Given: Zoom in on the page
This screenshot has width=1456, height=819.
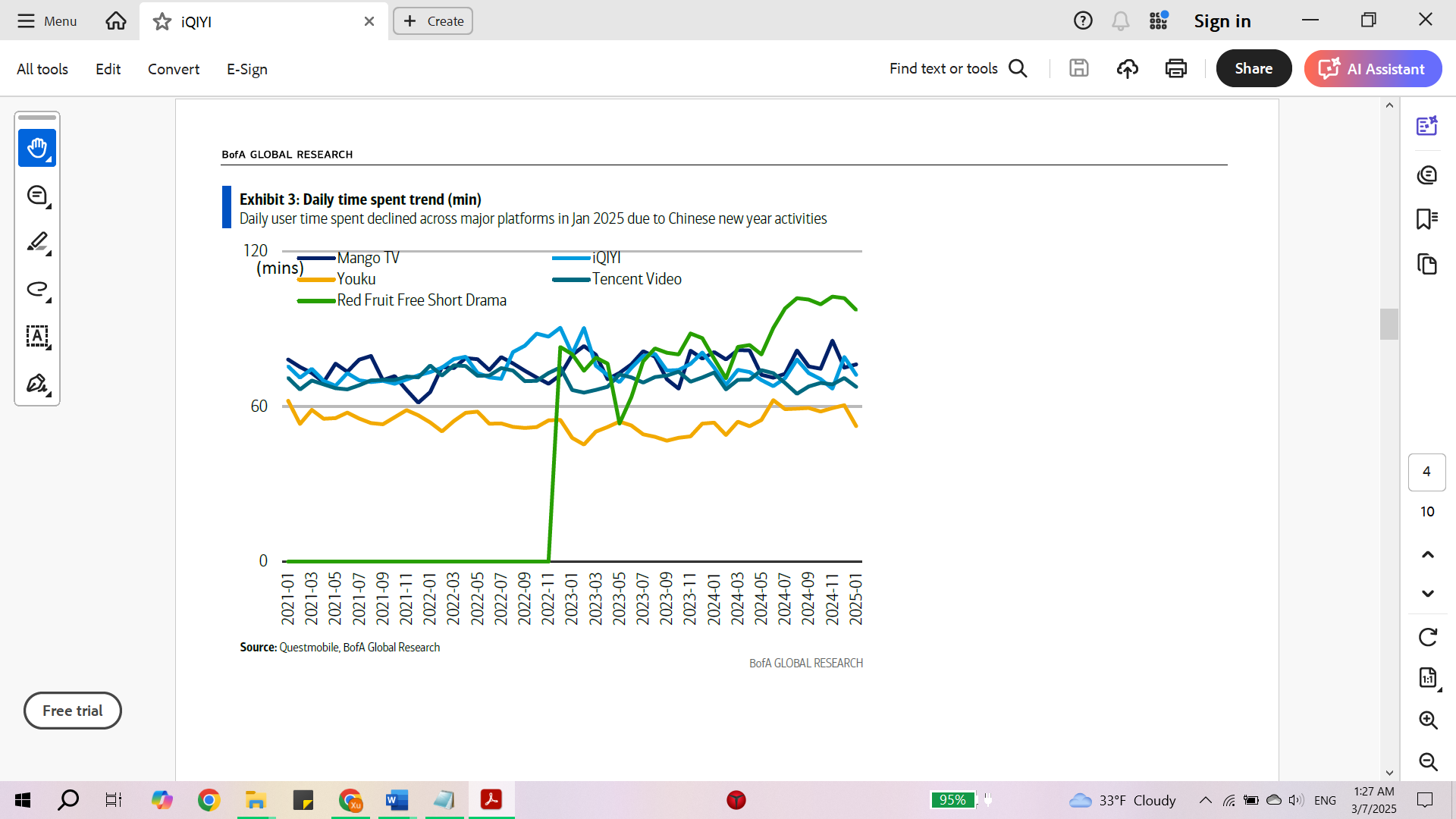Looking at the screenshot, I should [1428, 720].
